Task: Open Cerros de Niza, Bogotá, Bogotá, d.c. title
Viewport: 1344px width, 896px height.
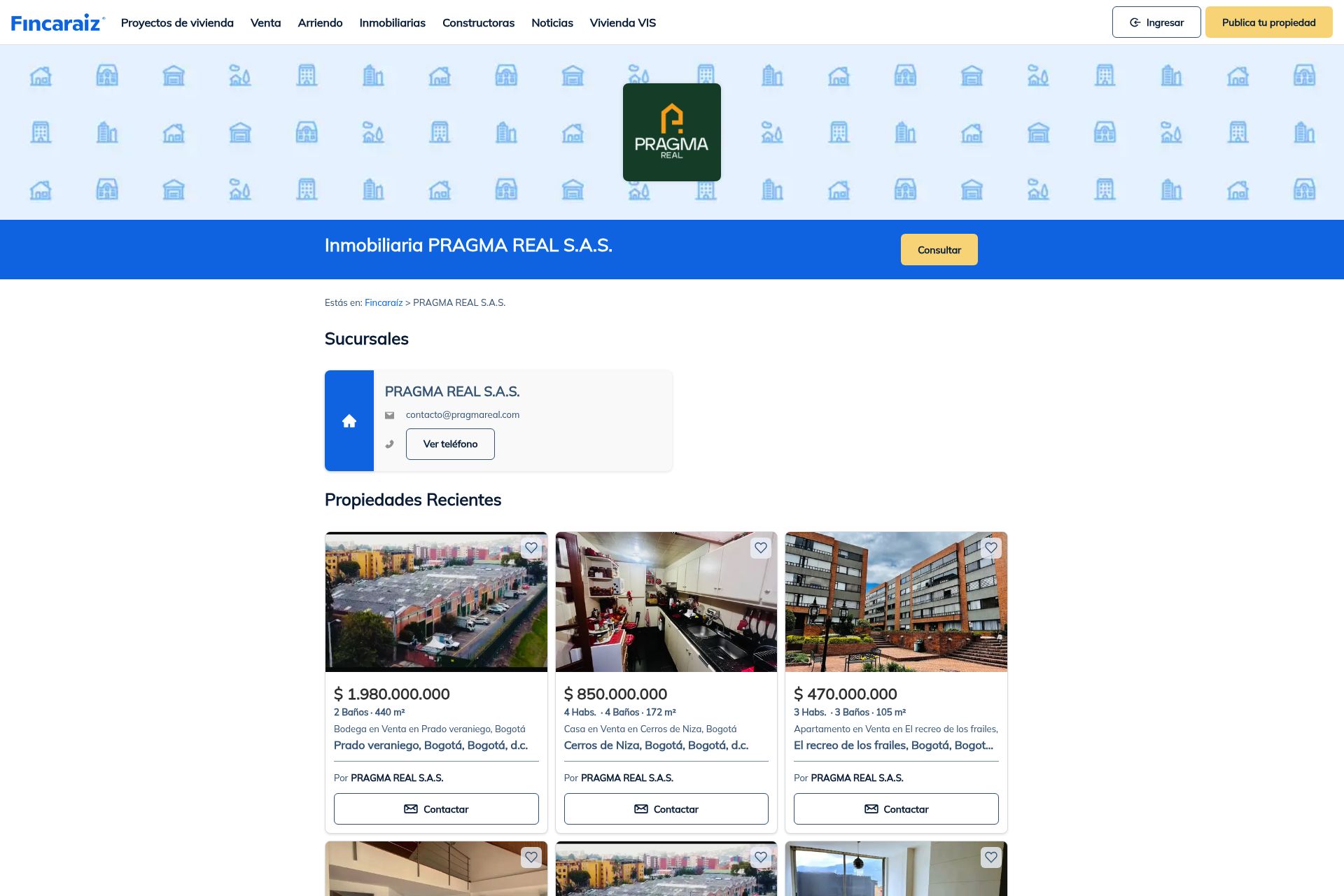Action: (656, 745)
